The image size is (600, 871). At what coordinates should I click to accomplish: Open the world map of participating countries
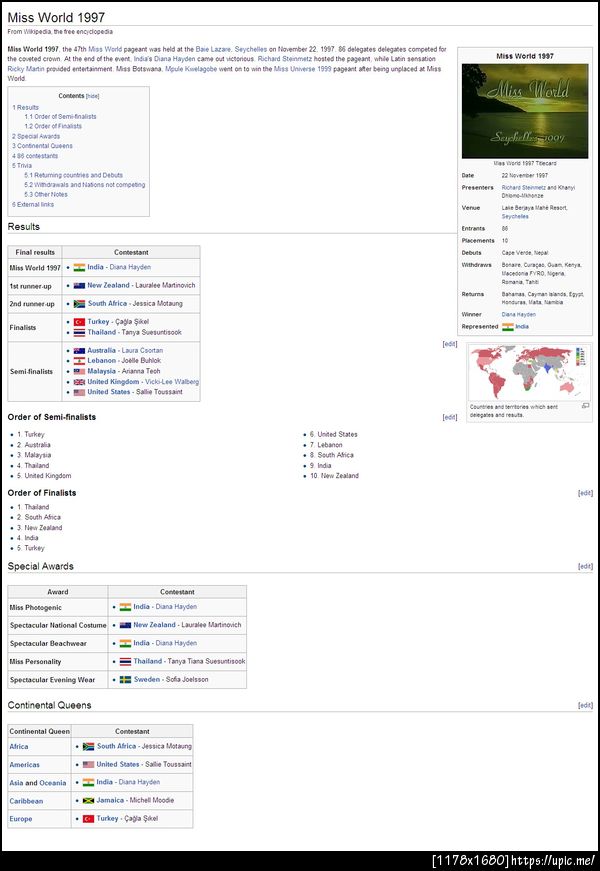point(529,372)
